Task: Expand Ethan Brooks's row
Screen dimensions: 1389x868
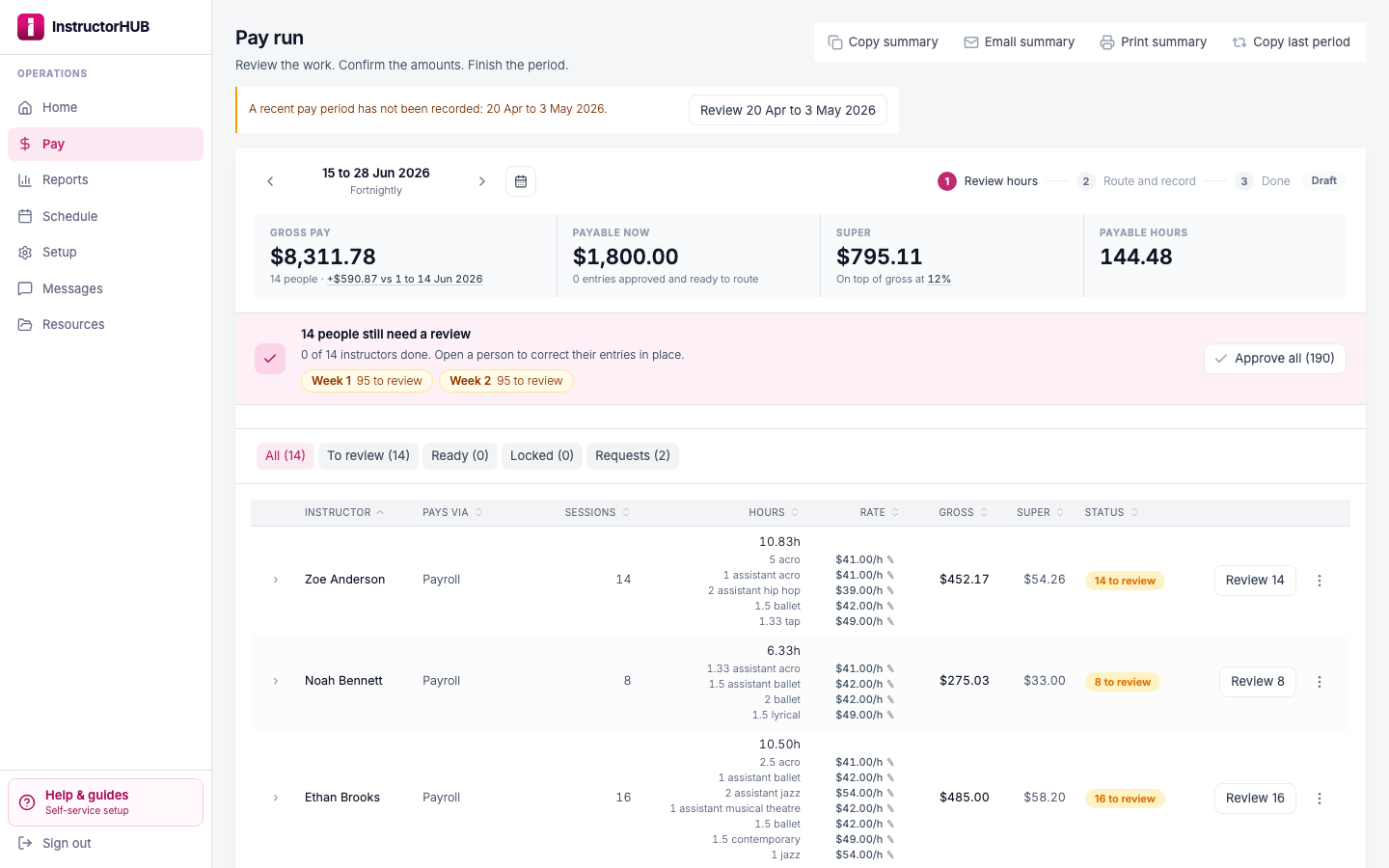Action: (x=276, y=799)
